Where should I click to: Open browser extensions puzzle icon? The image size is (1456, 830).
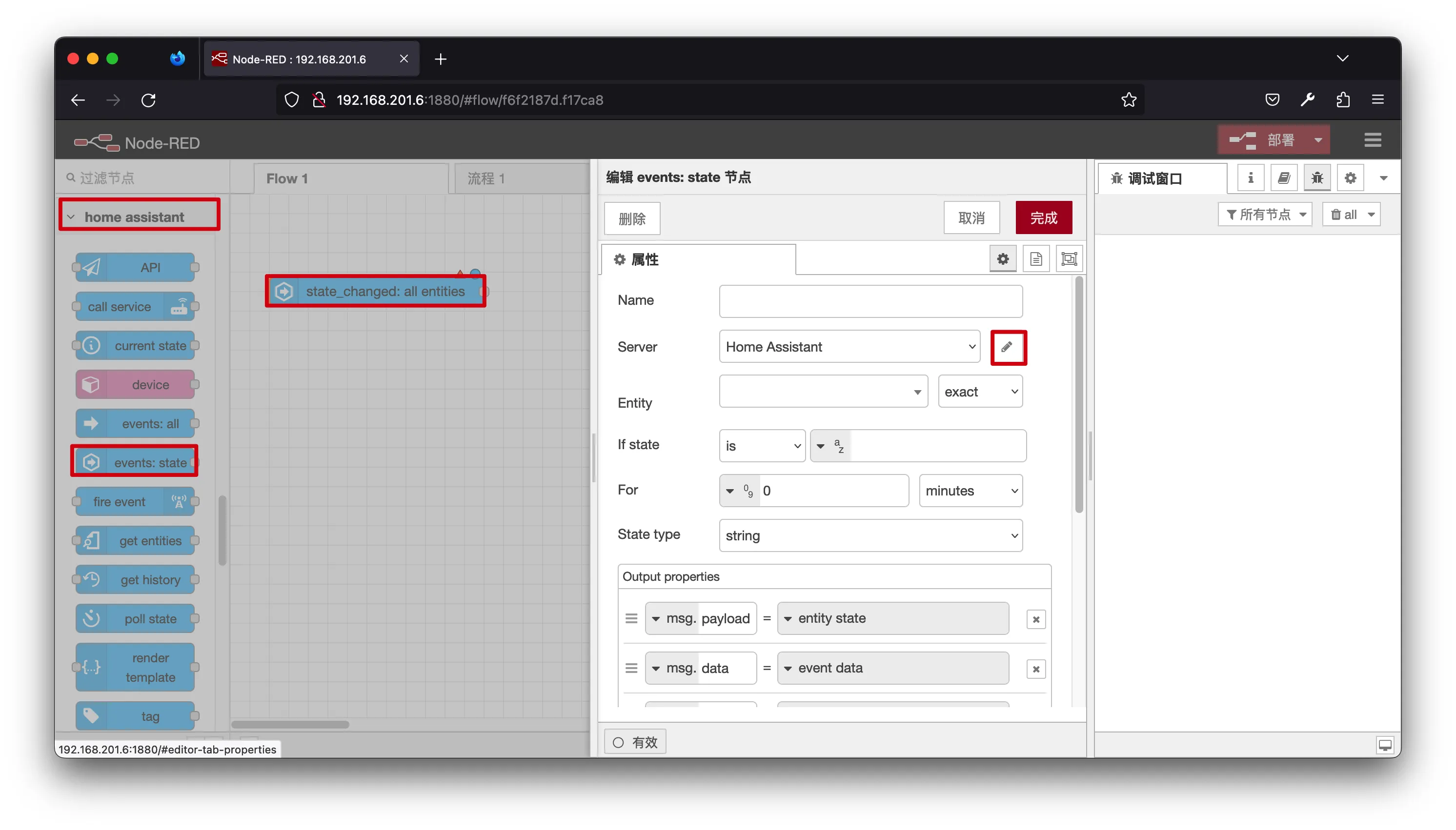click(1342, 100)
